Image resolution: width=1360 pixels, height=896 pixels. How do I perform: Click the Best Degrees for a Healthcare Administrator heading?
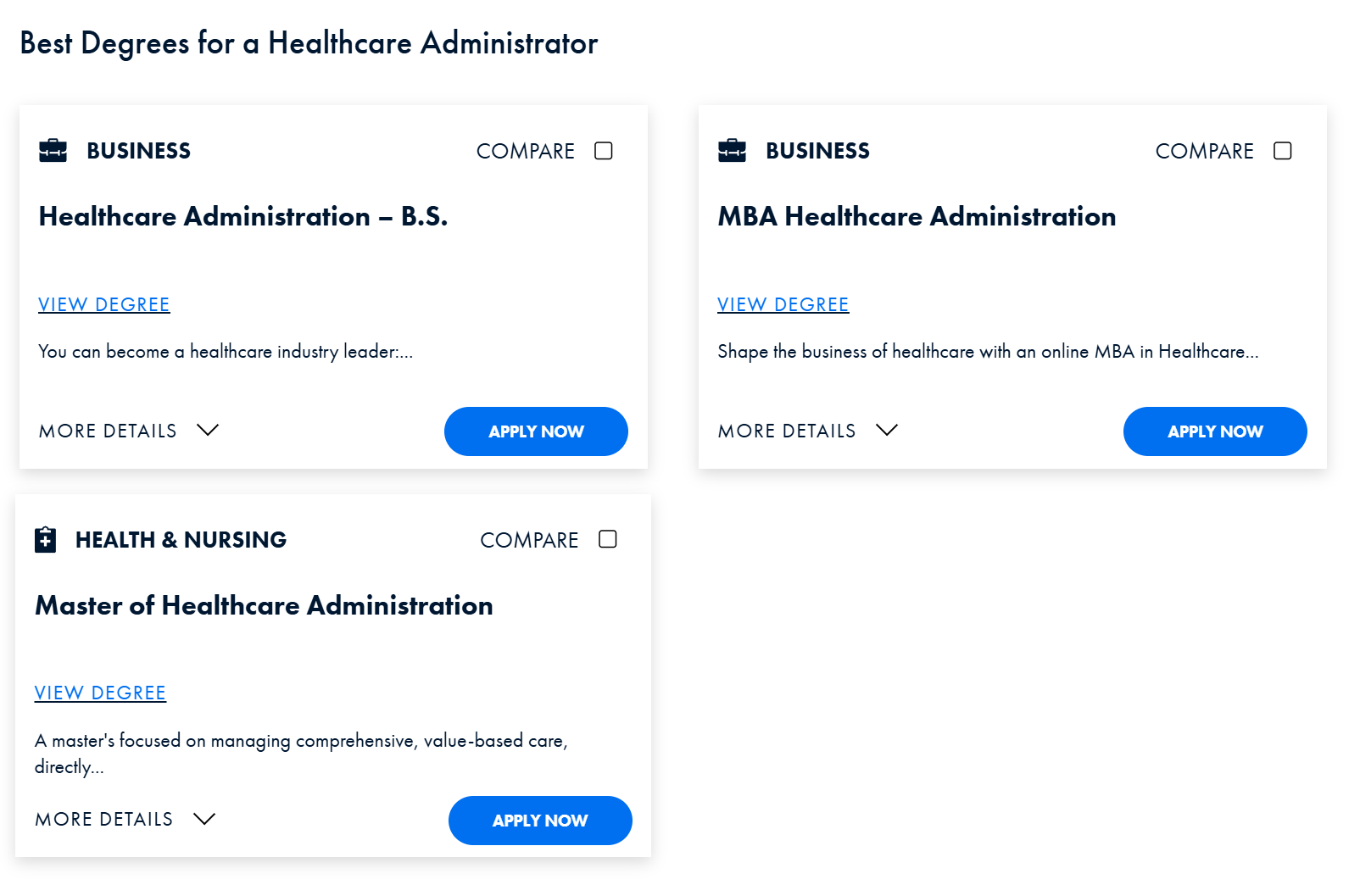pos(309,43)
